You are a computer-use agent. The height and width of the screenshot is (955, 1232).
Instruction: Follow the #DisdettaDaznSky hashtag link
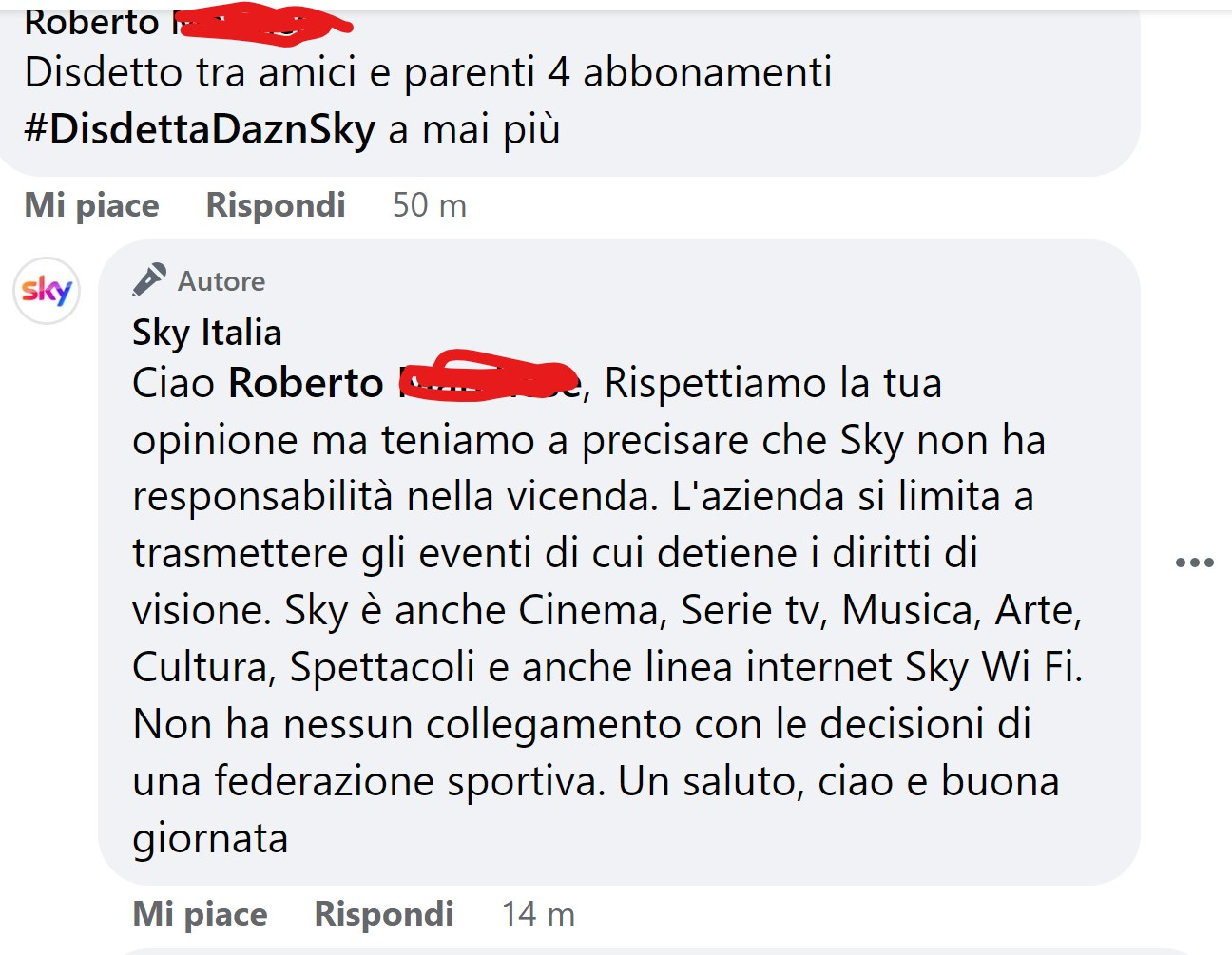(x=200, y=129)
